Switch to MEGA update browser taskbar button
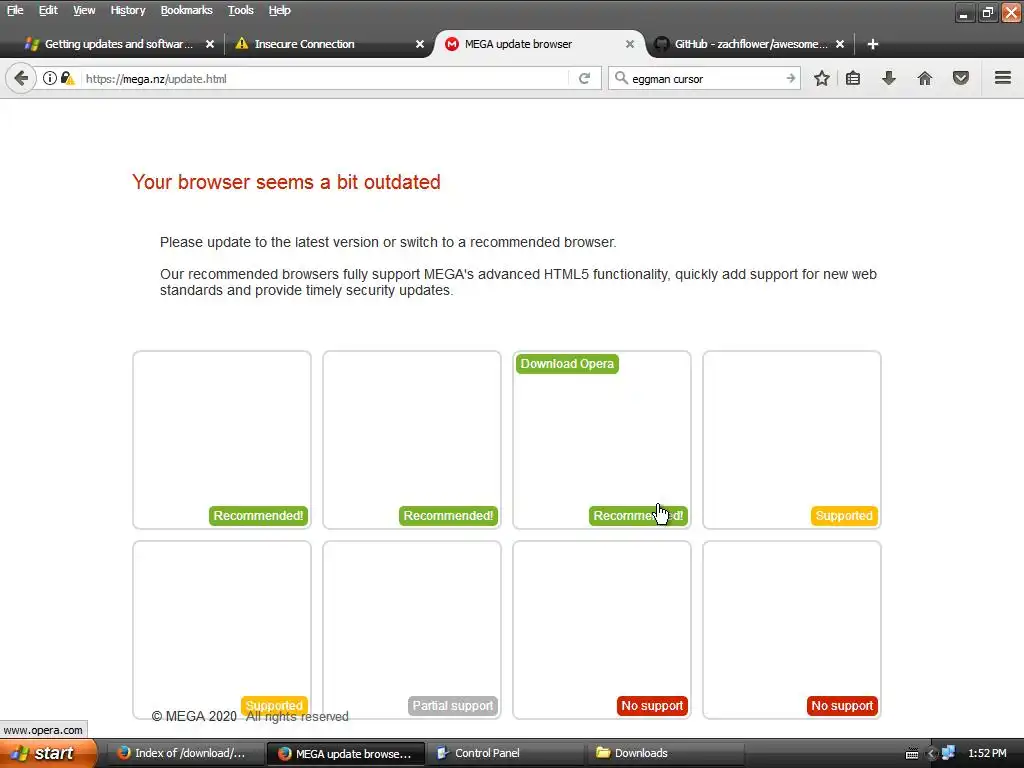The height and width of the screenshot is (768, 1024). click(346, 753)
